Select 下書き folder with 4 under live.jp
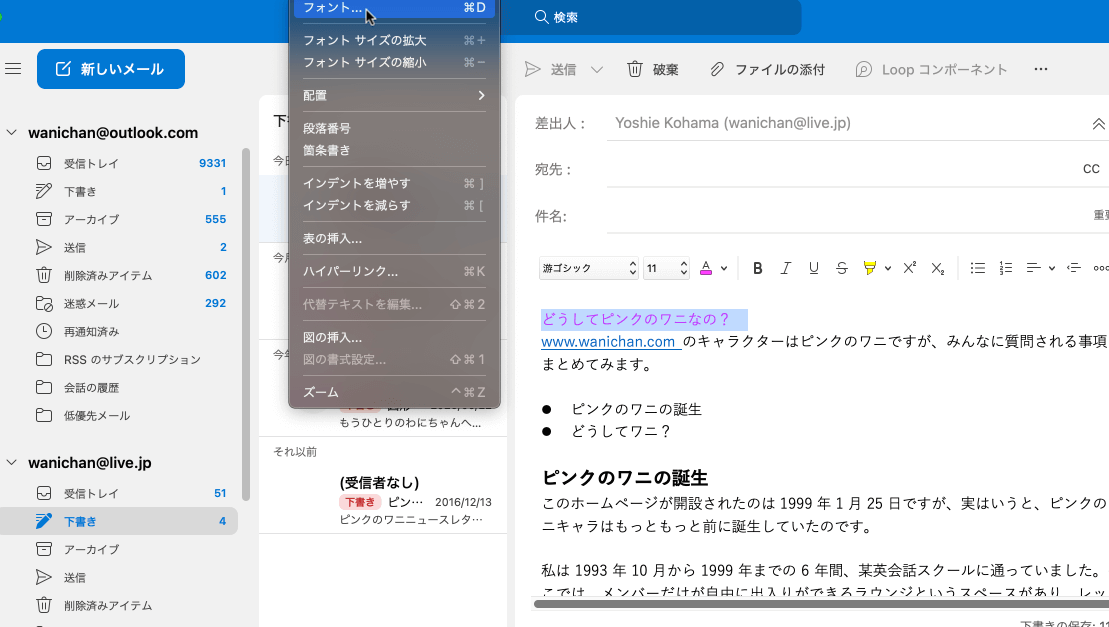Image resolution: width=1109 pixels, height=627 pixels. (x=119, y=522)
